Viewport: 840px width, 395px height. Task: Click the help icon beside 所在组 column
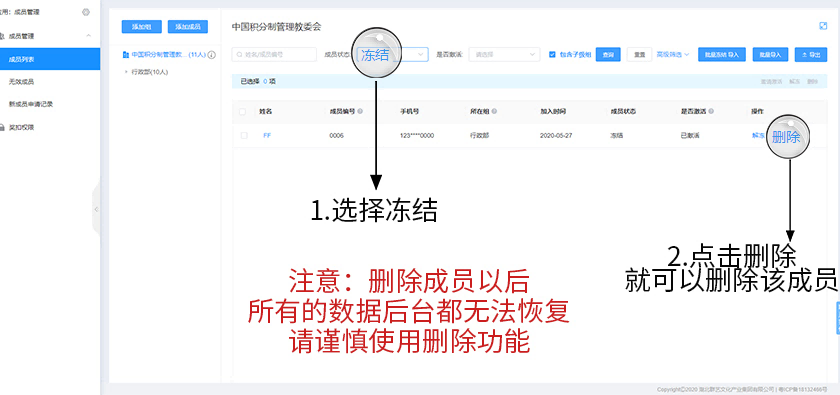pos(494,111)
